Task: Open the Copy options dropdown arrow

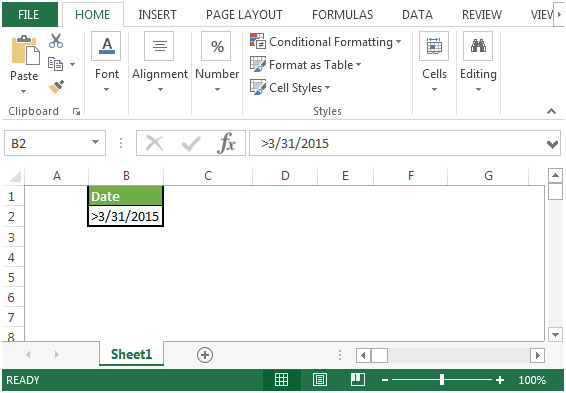Action: click(x=73, y=64)
